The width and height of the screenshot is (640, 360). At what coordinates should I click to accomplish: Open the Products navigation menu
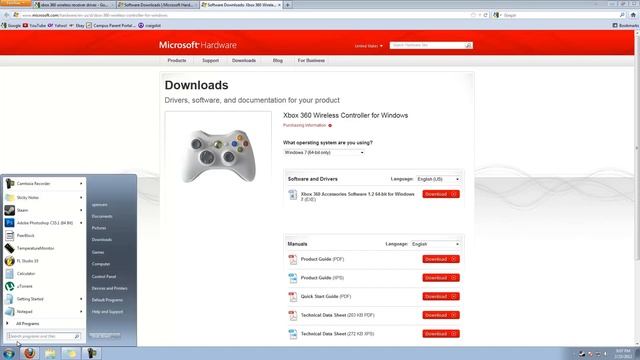point(177,60)
